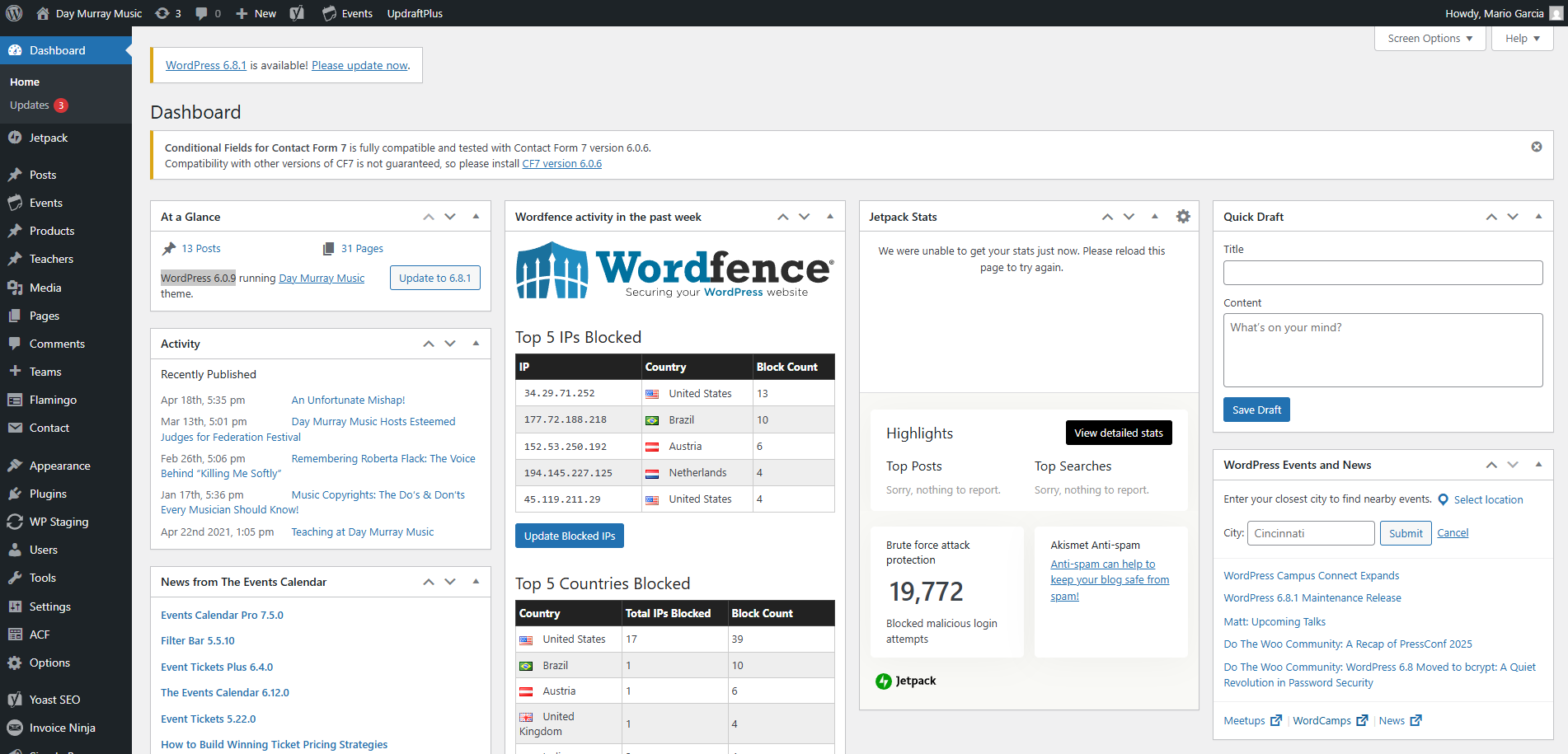Open Howdy, Mario Garcia account menu
The image size is (1568, 754).
click(x=1503, y=13)
